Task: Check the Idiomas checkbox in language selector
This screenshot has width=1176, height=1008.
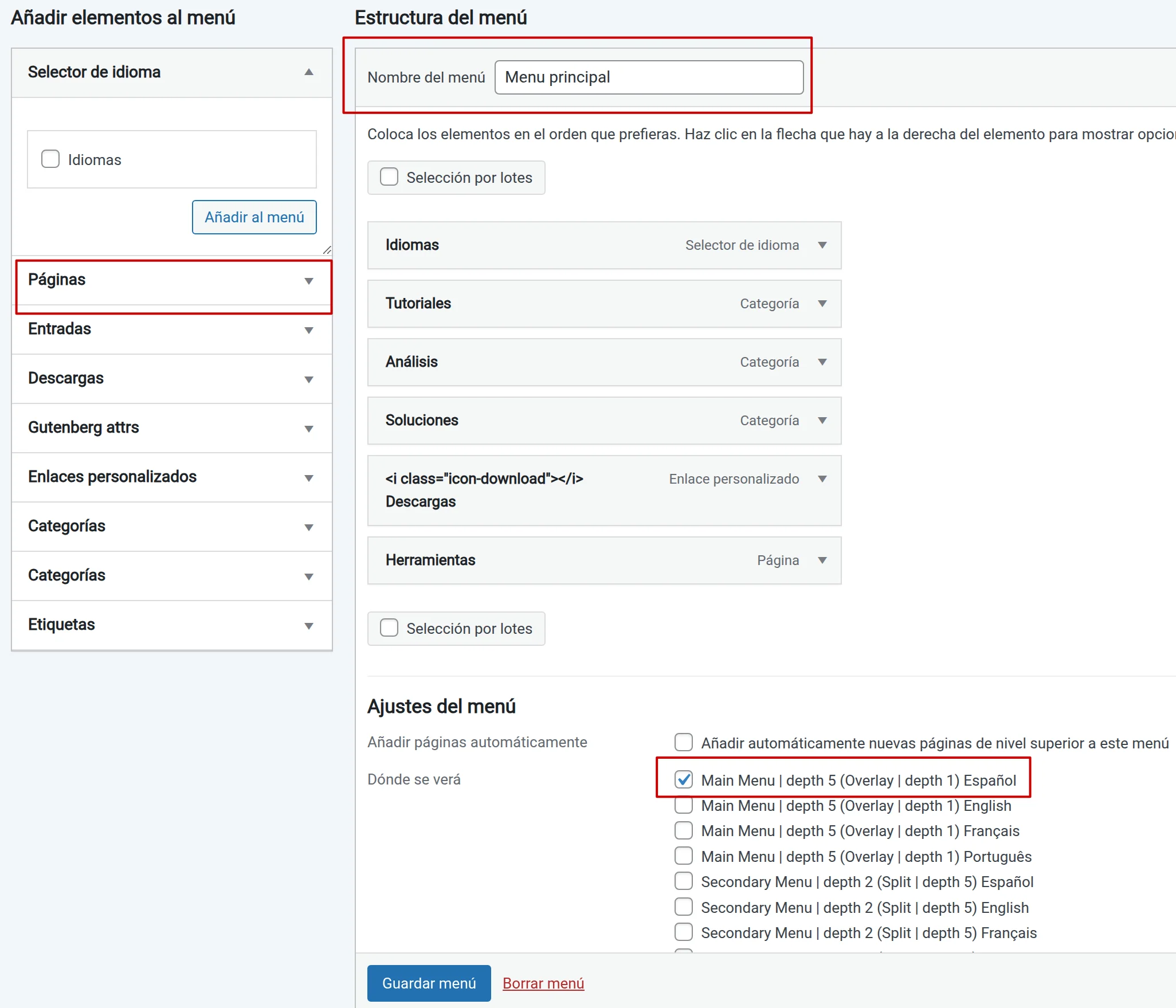Action: 50,159
